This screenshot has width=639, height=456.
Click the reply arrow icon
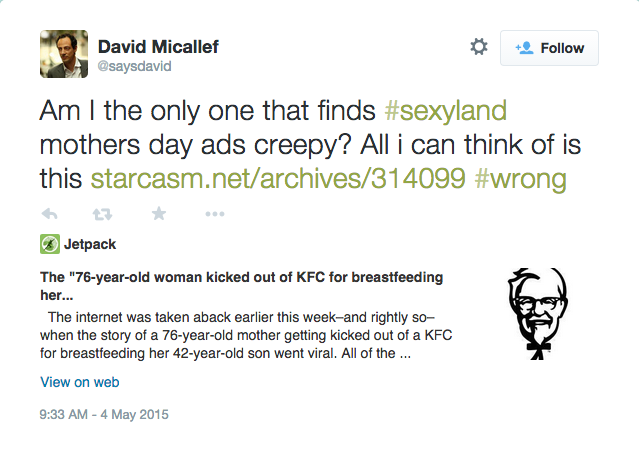(50, 214)
